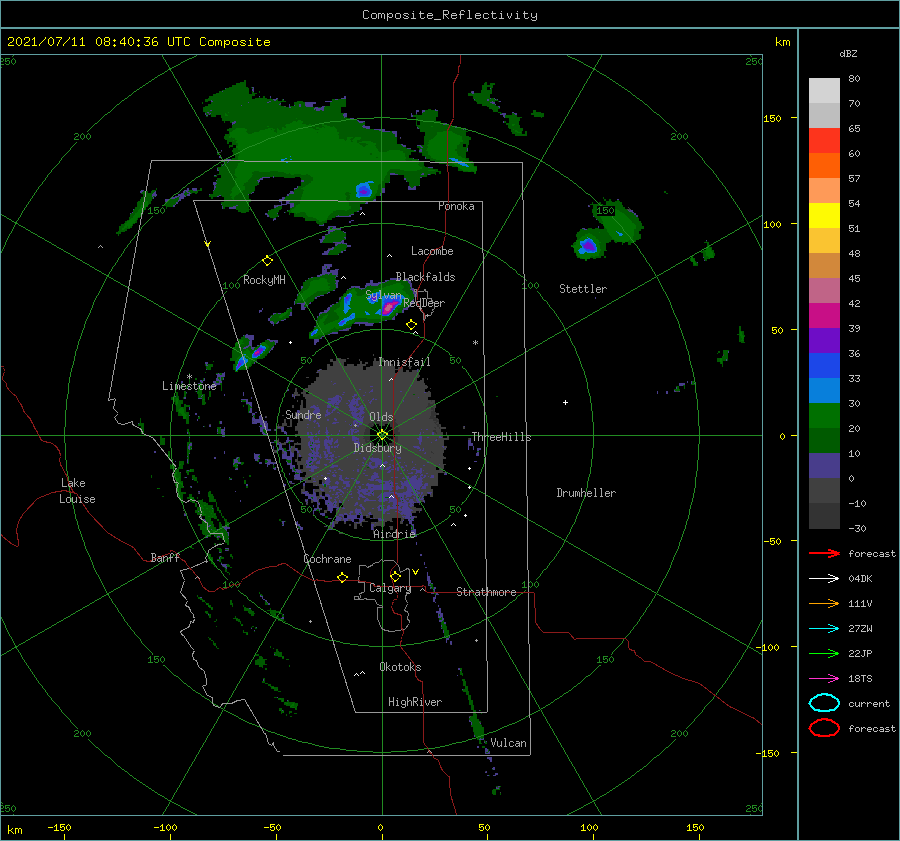Click the 04DK legend label
900x841 pixels.
[860, 579]
